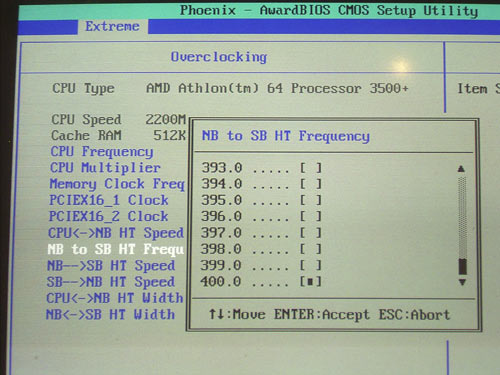Image resolution: width=500 pixels, height=375 pixels.
Task: Select the 397.0 frequency option bracket
Action: click(311, 233)
